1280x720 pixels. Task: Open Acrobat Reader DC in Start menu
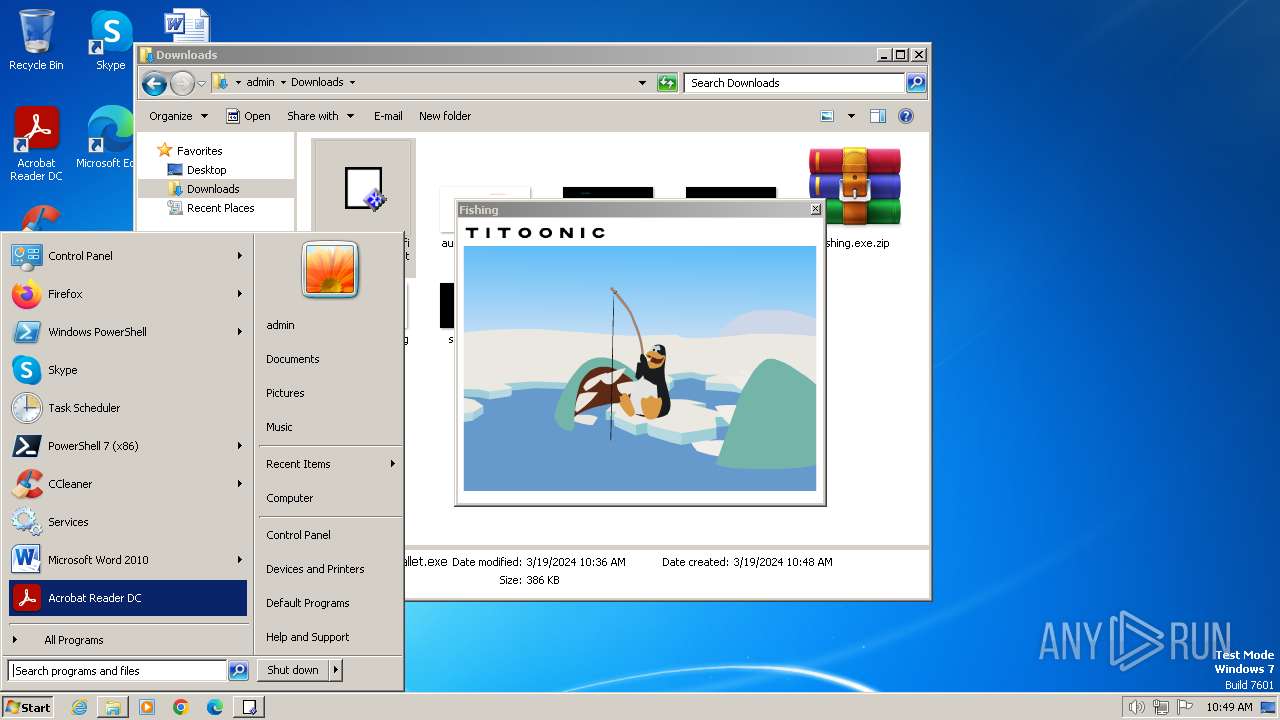(x=128, y=598)
